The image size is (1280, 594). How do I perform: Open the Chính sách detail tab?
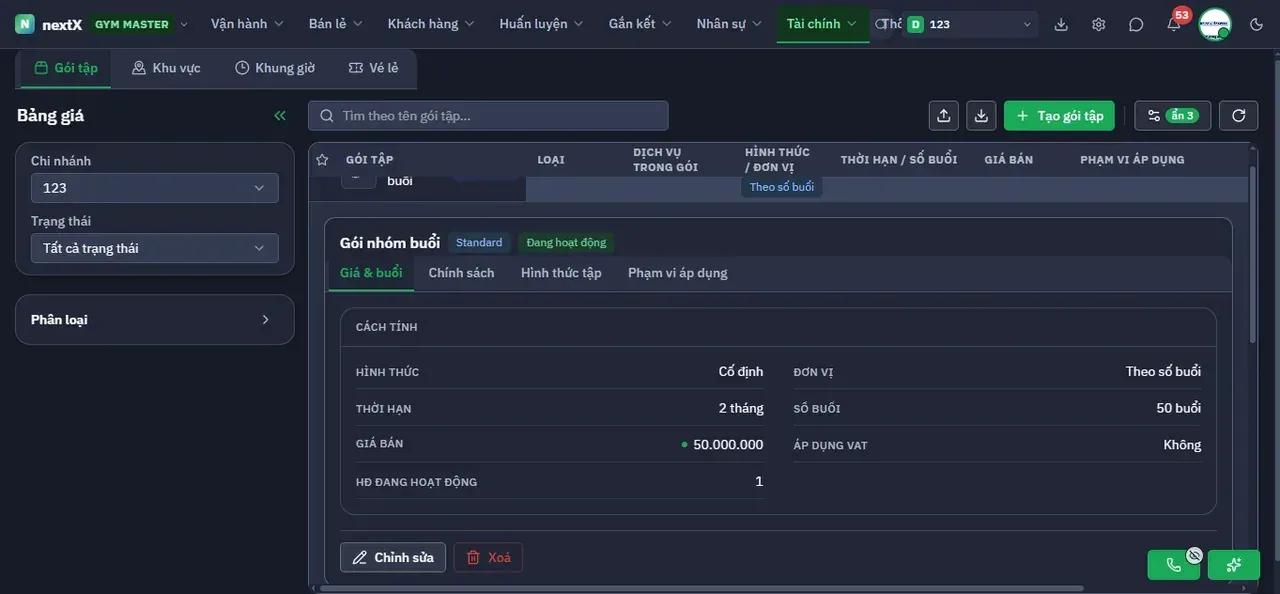pos(461,273)
